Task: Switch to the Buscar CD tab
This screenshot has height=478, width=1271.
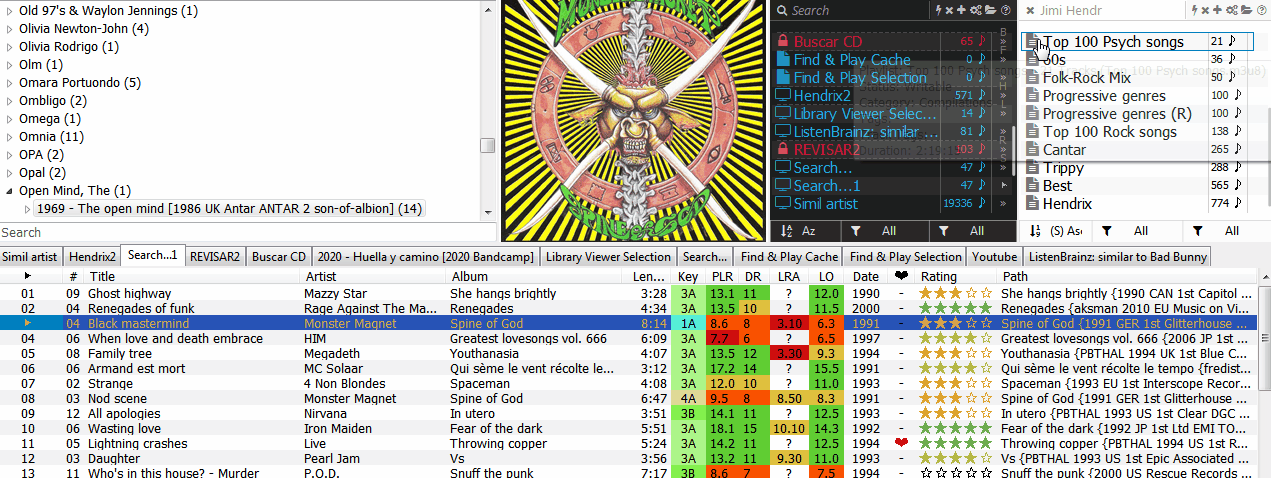Action: pos(279,256)
